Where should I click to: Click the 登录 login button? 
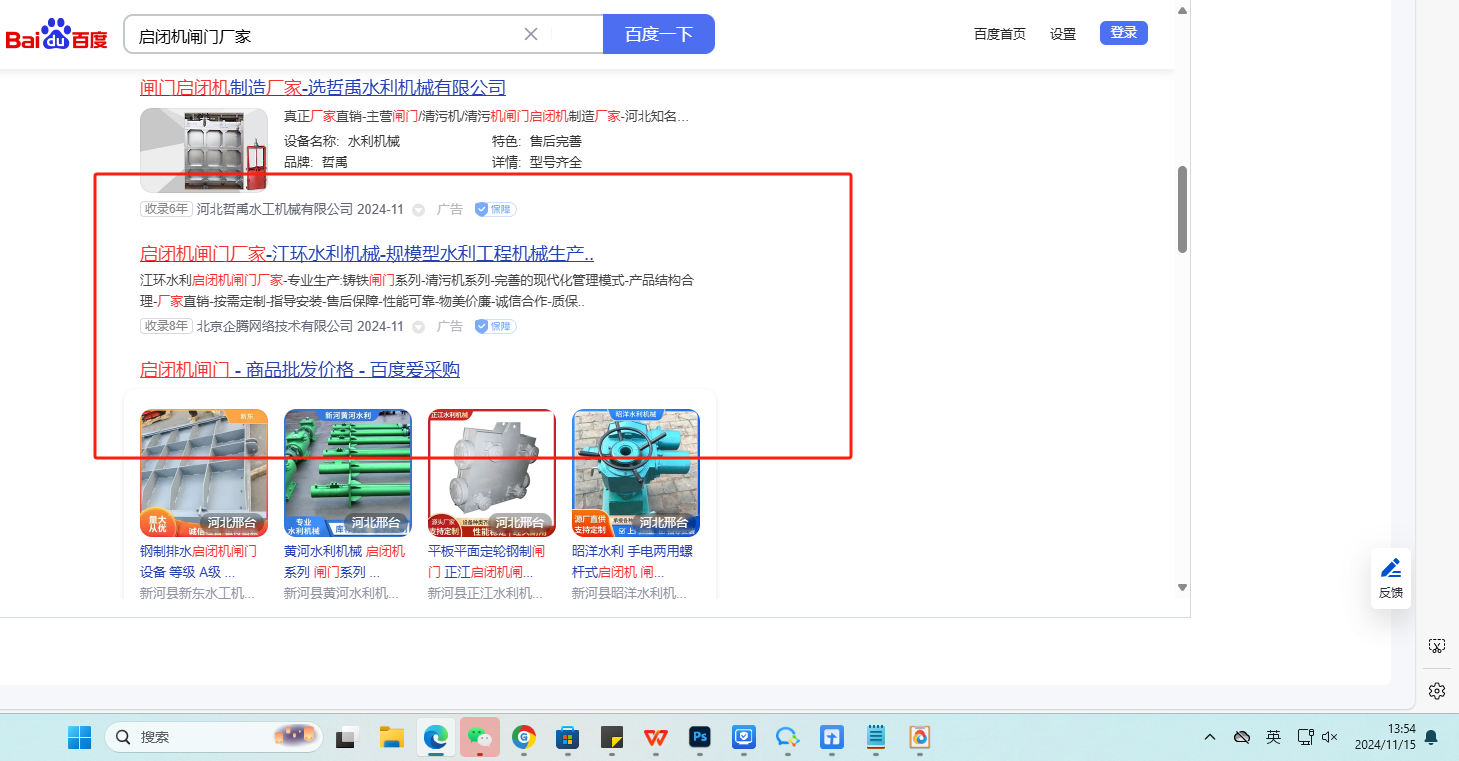1124,33
